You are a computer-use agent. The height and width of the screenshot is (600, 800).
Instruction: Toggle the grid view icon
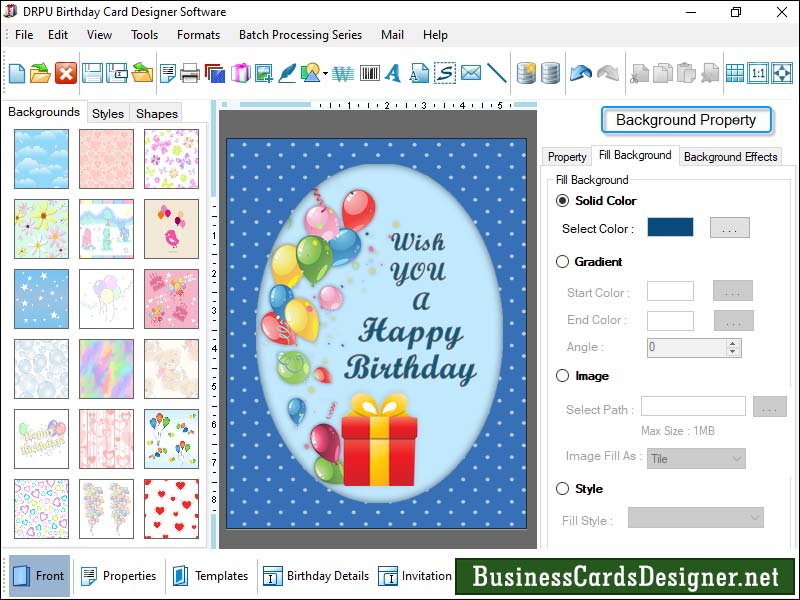735,73
